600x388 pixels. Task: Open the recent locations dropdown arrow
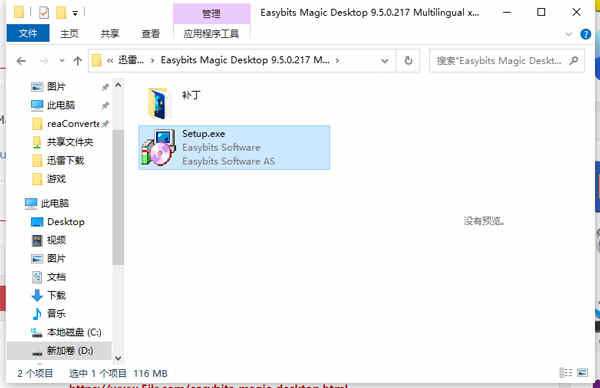(x=62, y=60)
